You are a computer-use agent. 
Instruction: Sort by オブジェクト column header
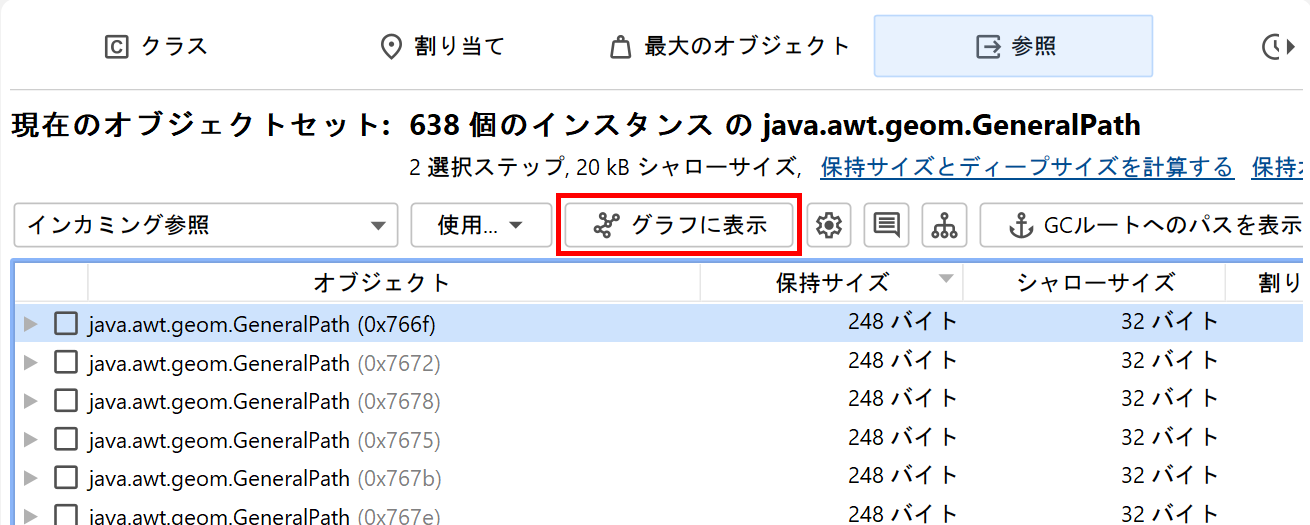click(394, 283)
